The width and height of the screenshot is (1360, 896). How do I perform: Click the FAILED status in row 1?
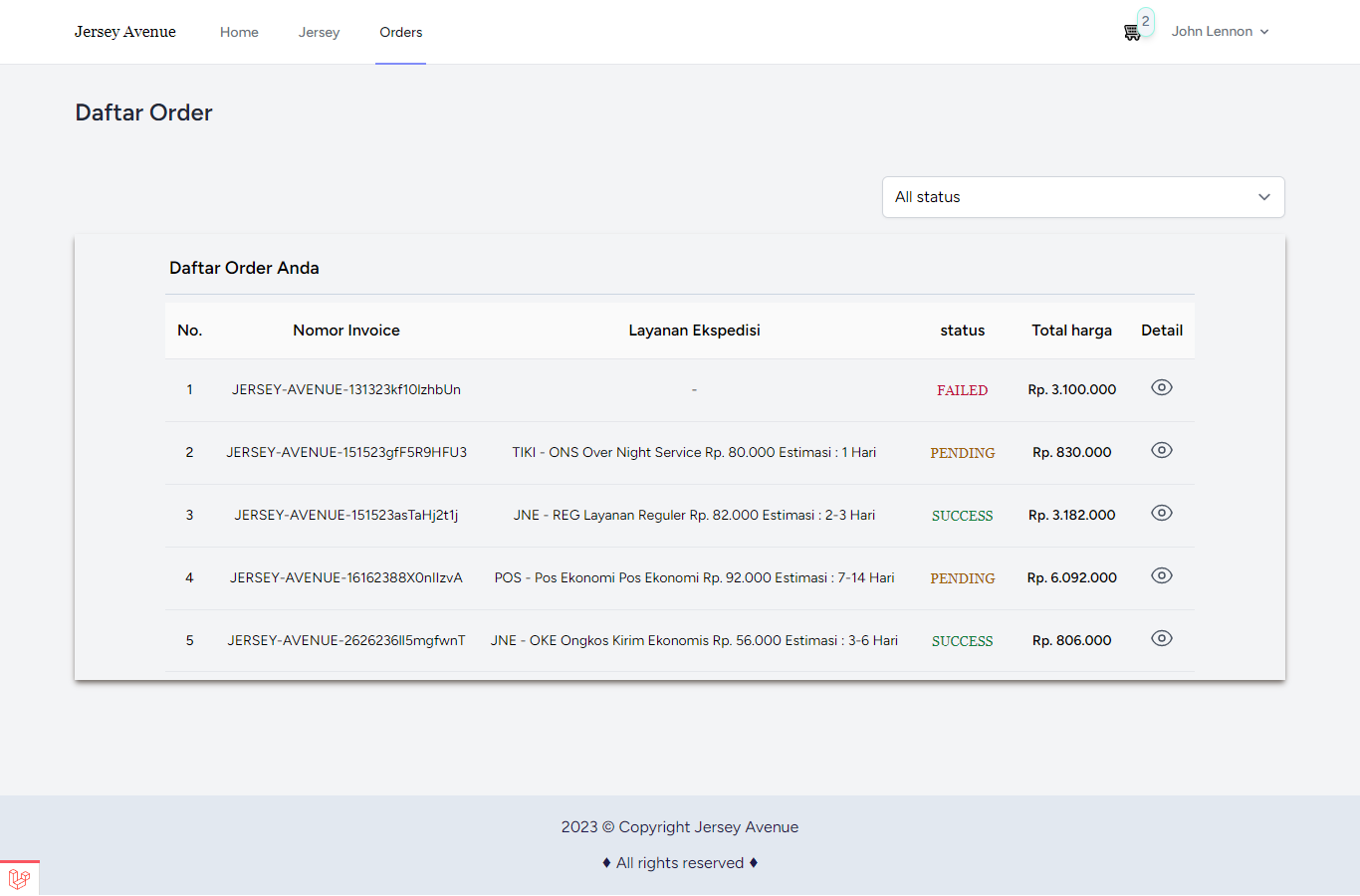click(962, 390)
